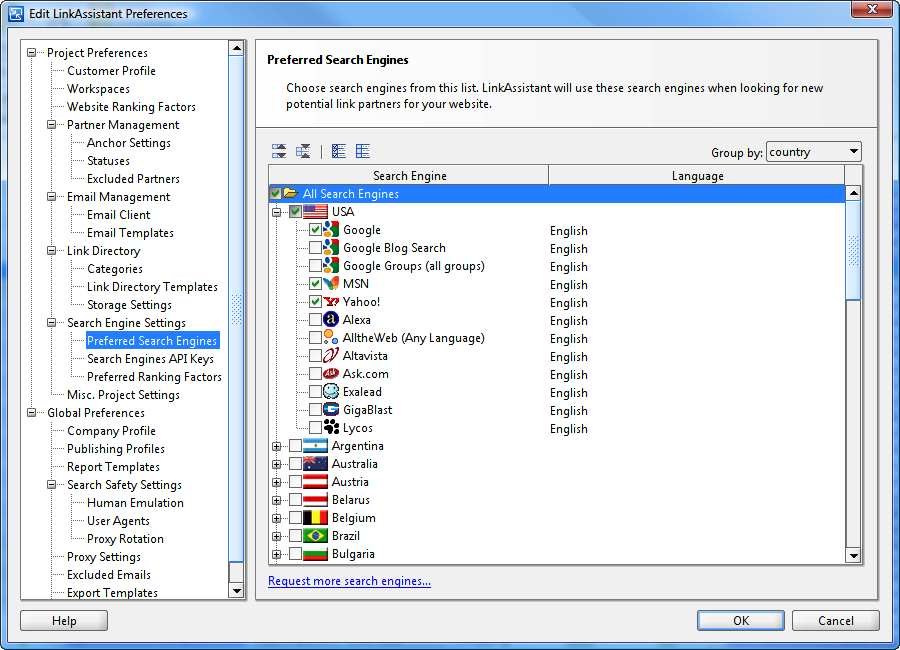Click the Help button

tap(64, 620)
